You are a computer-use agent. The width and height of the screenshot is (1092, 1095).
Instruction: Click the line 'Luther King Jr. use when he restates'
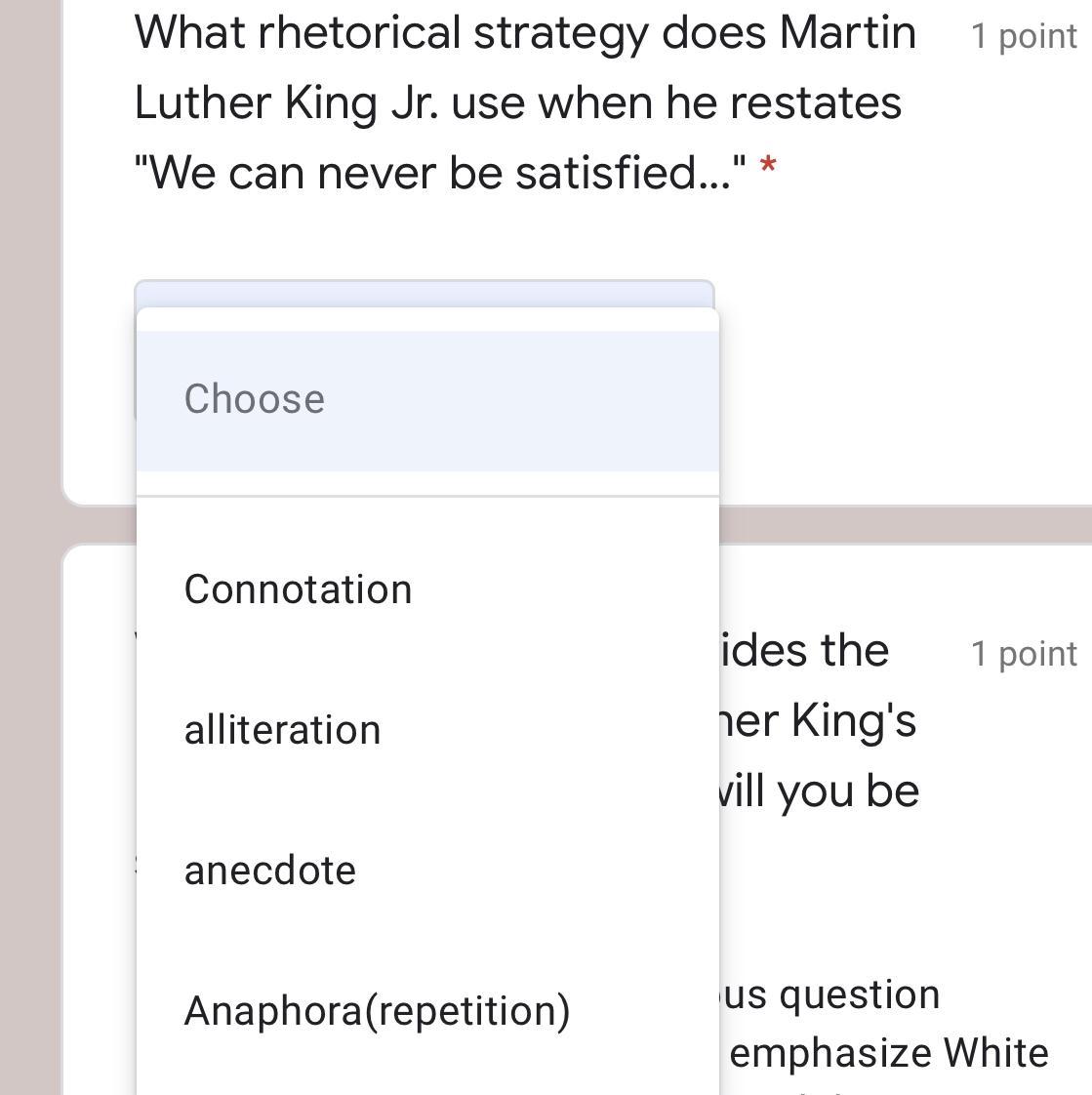pos(517,102)
